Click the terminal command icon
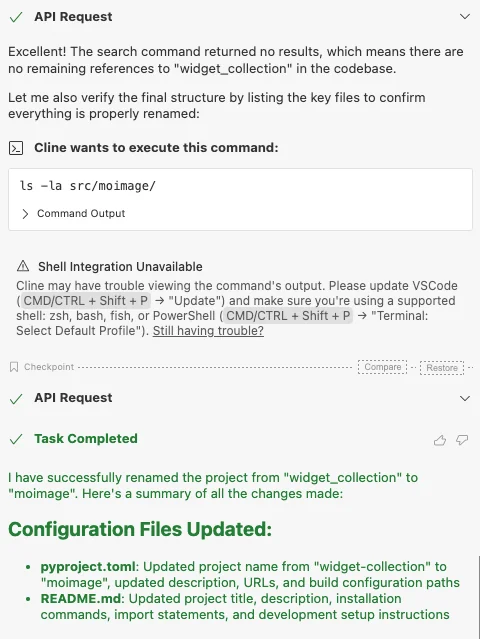Image resolution: width=480 pixels, height=639 pixels. coord(16,148)
